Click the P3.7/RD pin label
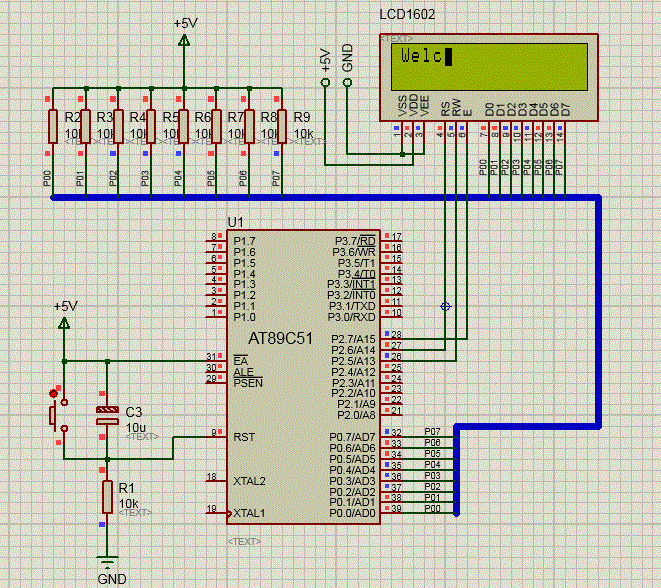 click(x=355, y=241)
